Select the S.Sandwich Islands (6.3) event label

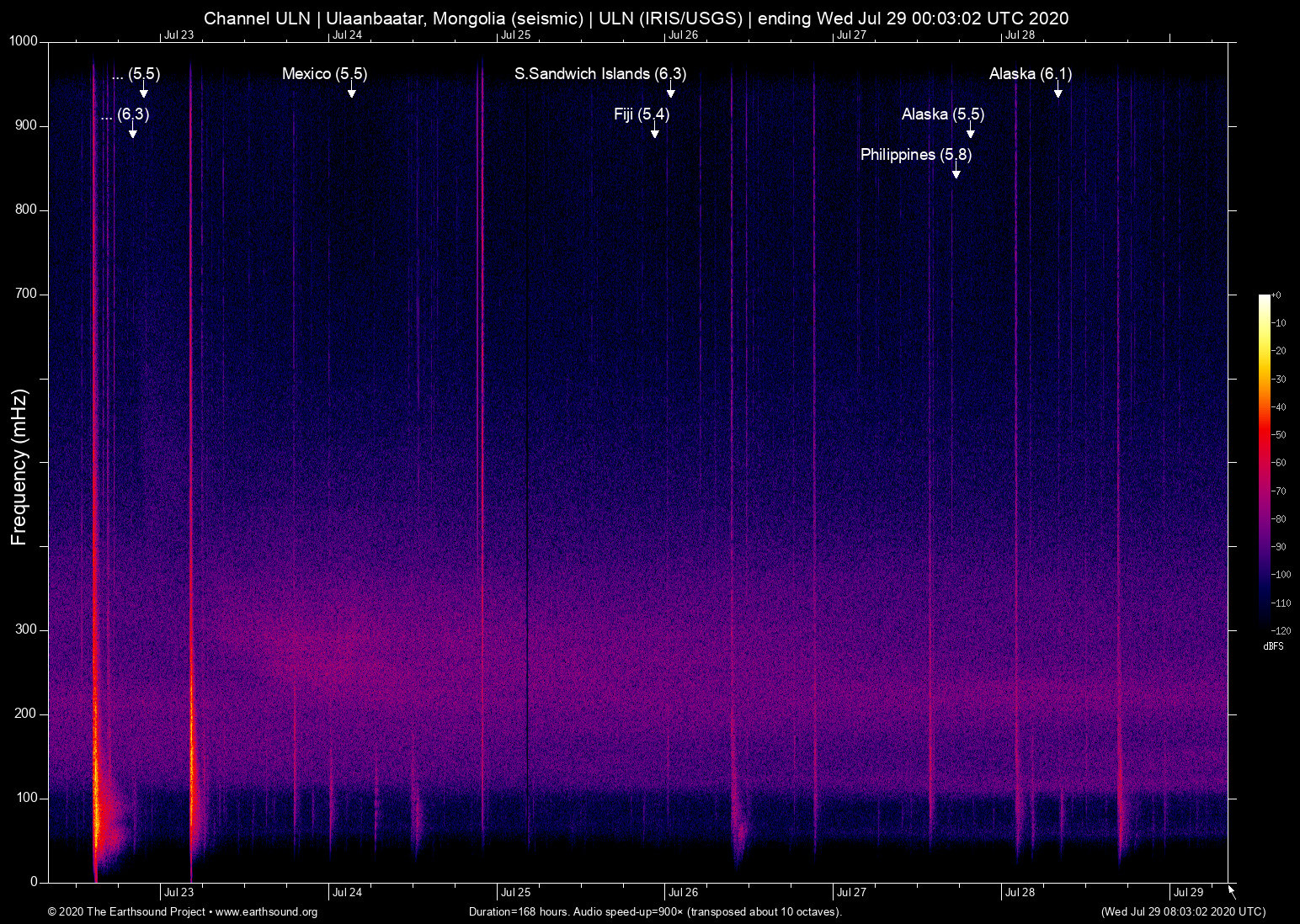pyautogui.click(x=599, y=74)
